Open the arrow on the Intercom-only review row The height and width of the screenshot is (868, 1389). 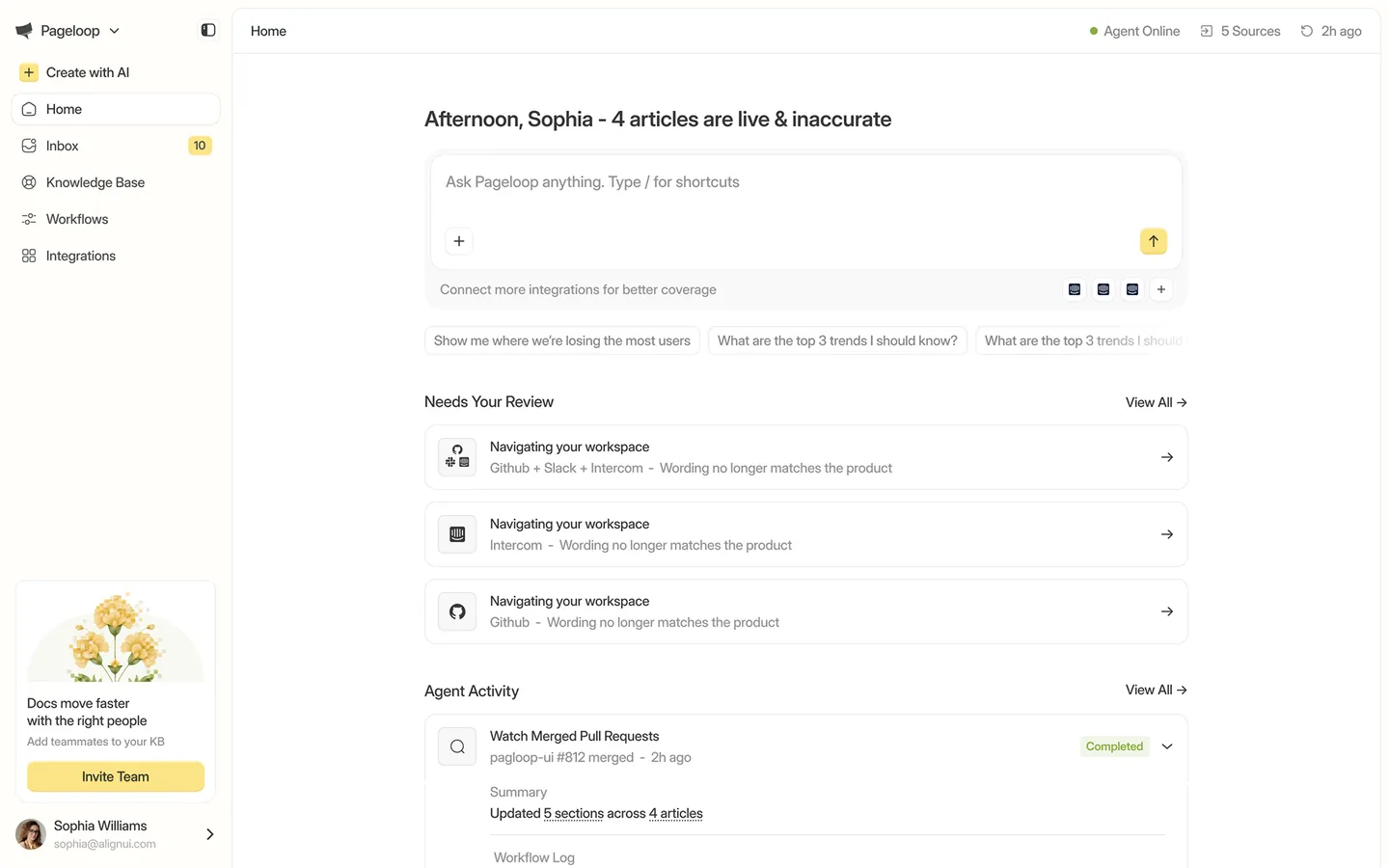click(x=1167, y=534)
